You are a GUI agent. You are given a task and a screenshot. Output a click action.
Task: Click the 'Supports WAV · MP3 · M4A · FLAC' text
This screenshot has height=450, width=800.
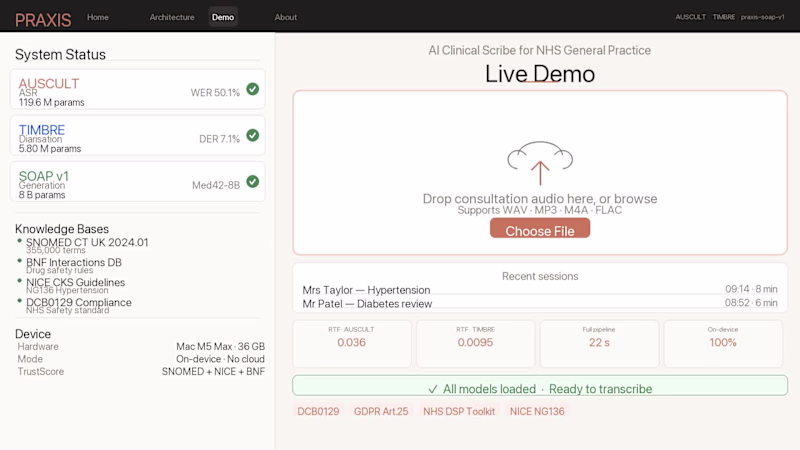[x=540, y=210]
